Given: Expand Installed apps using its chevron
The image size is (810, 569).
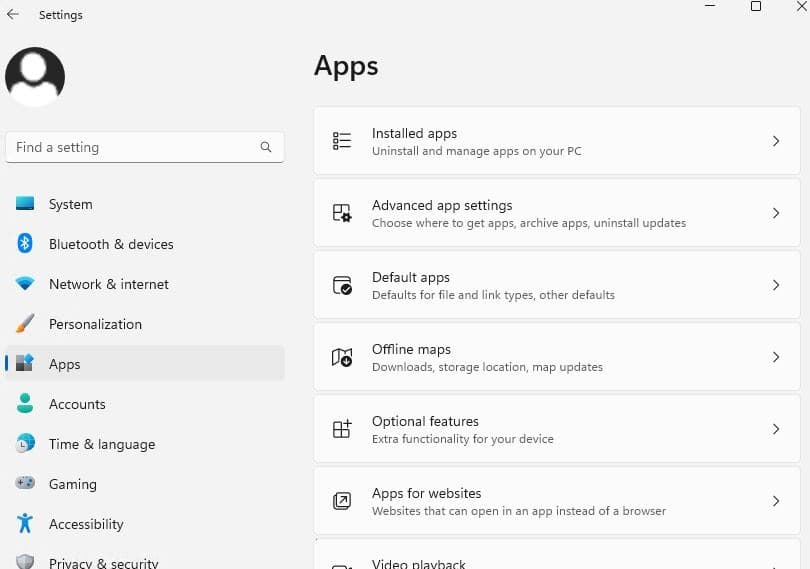Looking at the screenshot, I should 776,141.
